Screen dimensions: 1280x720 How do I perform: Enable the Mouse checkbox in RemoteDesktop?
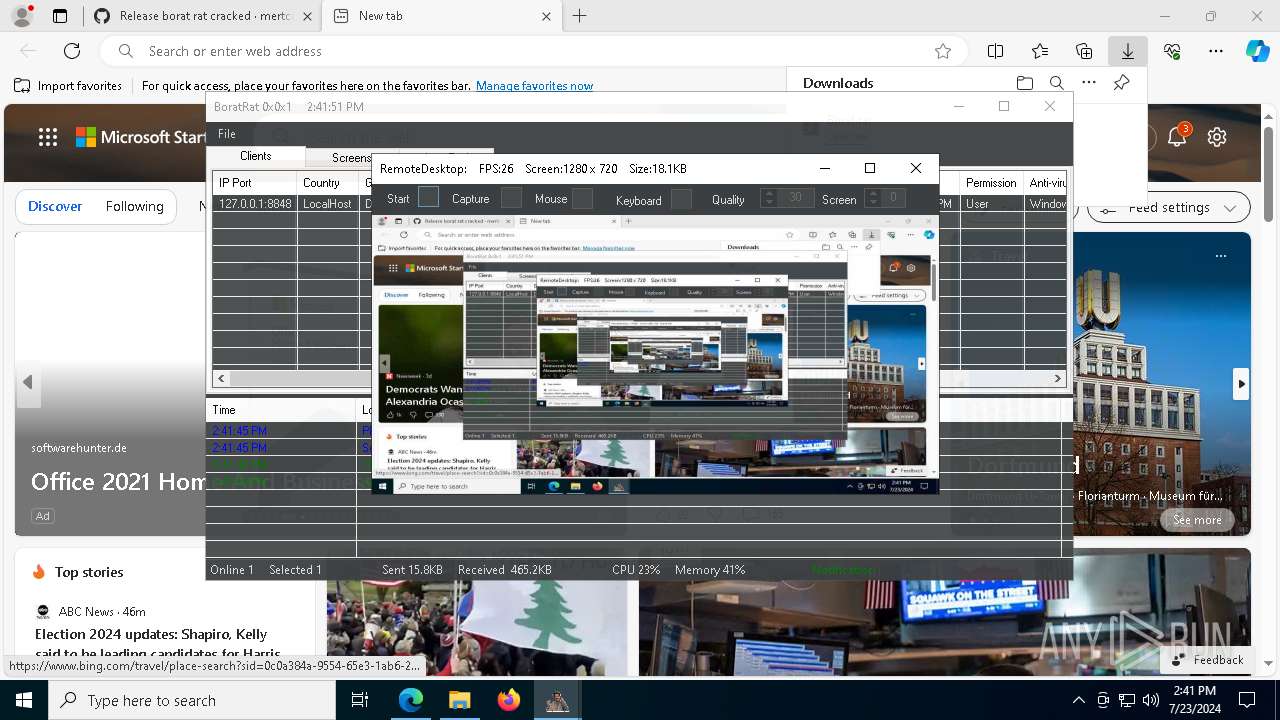[582, 198]
